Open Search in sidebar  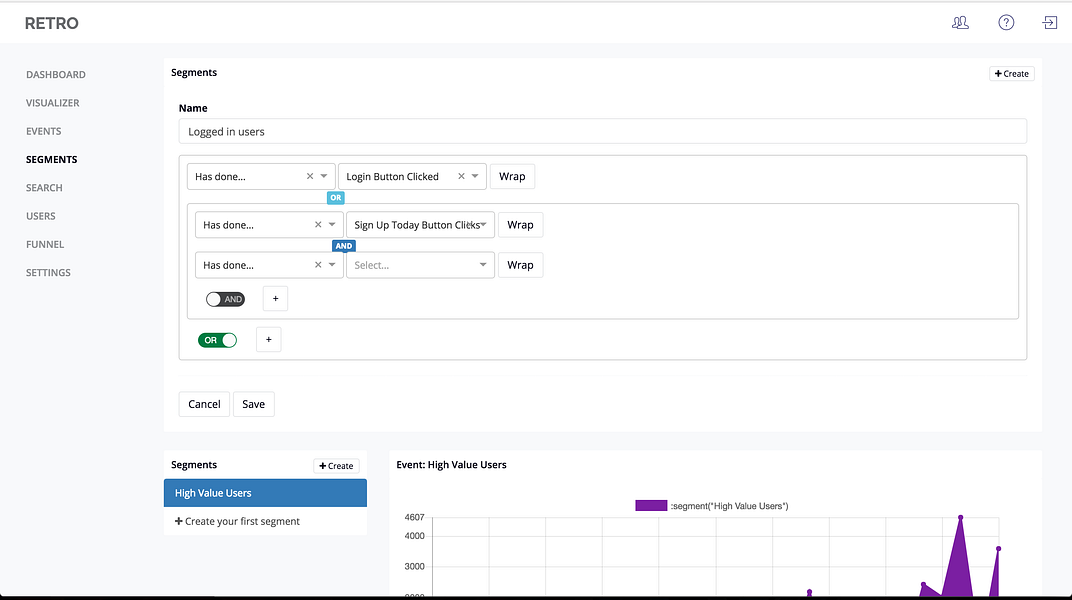(x=44, y=188)
